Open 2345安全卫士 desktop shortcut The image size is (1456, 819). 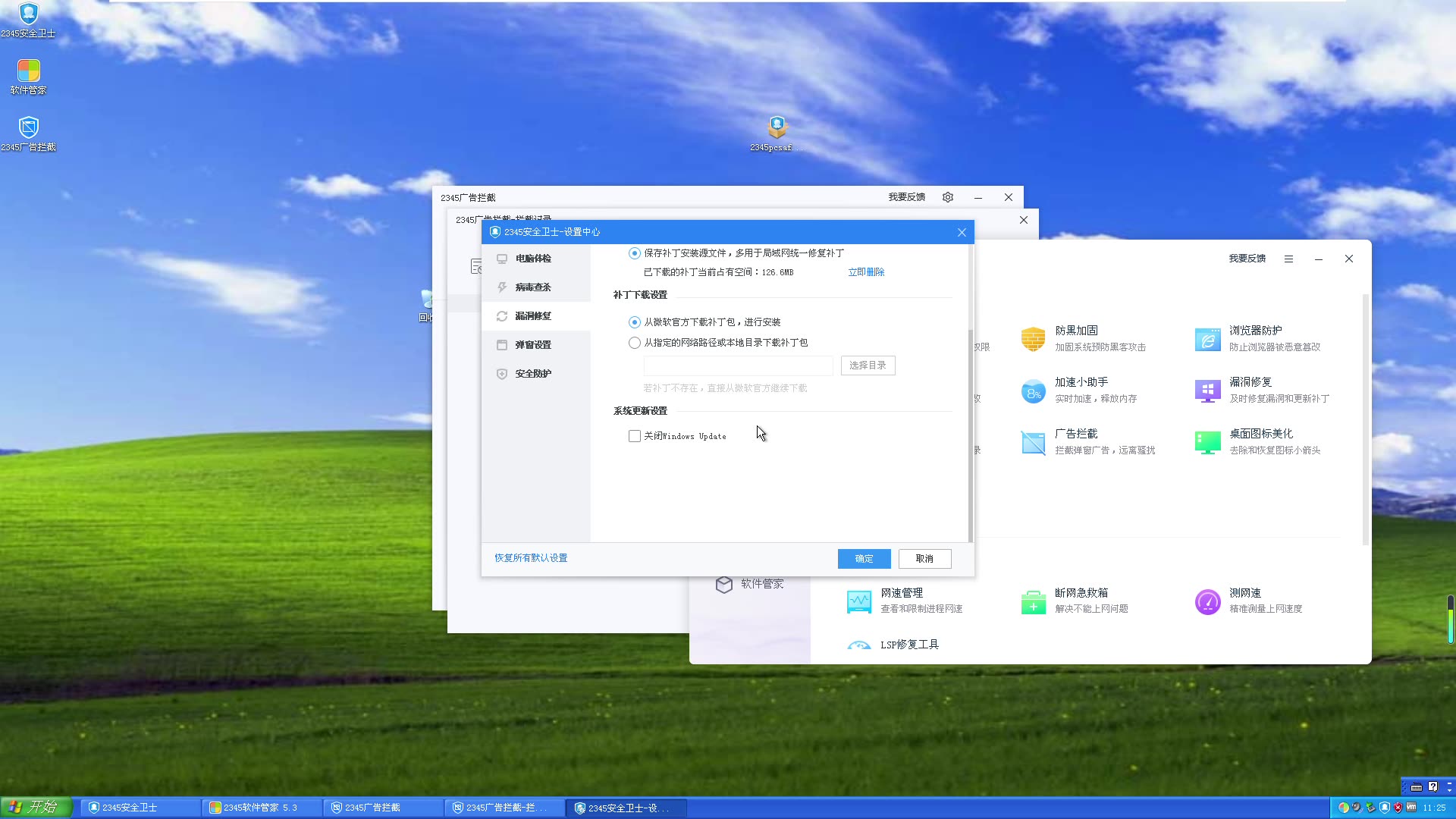28,20
